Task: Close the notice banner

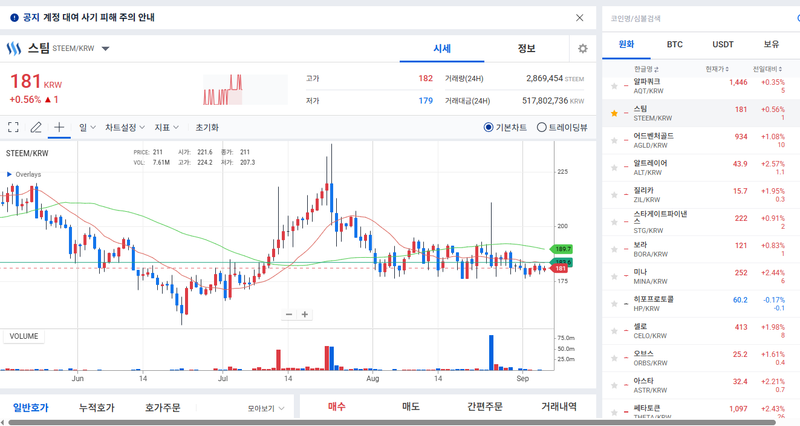Action: point(580,18)
